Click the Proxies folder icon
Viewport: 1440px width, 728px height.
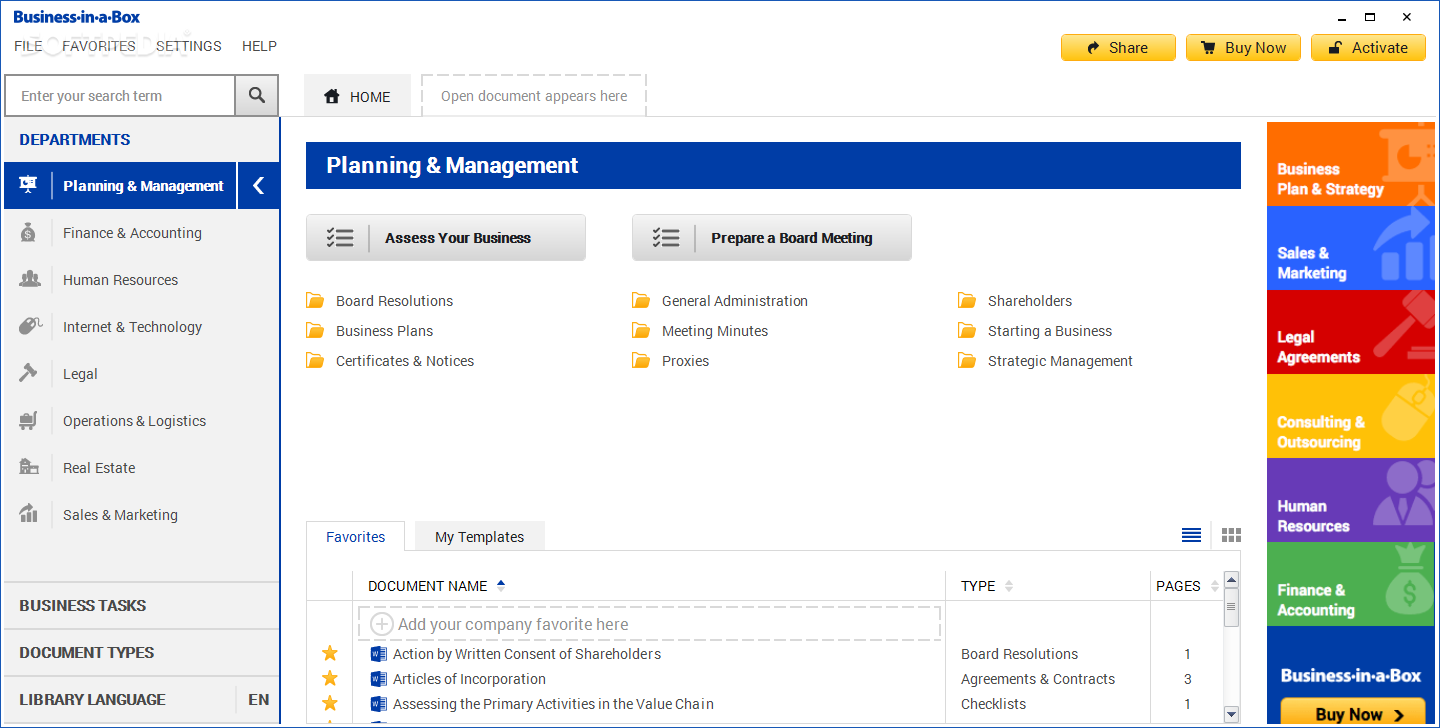coord(641,361)
